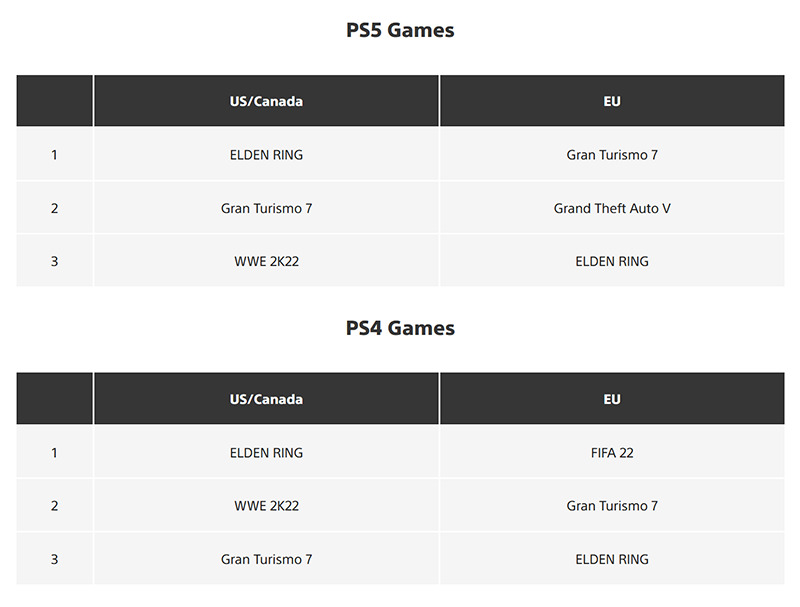Click the FIFA 22 cell
This screenshot has width=800, height=607.
[612, 453]
